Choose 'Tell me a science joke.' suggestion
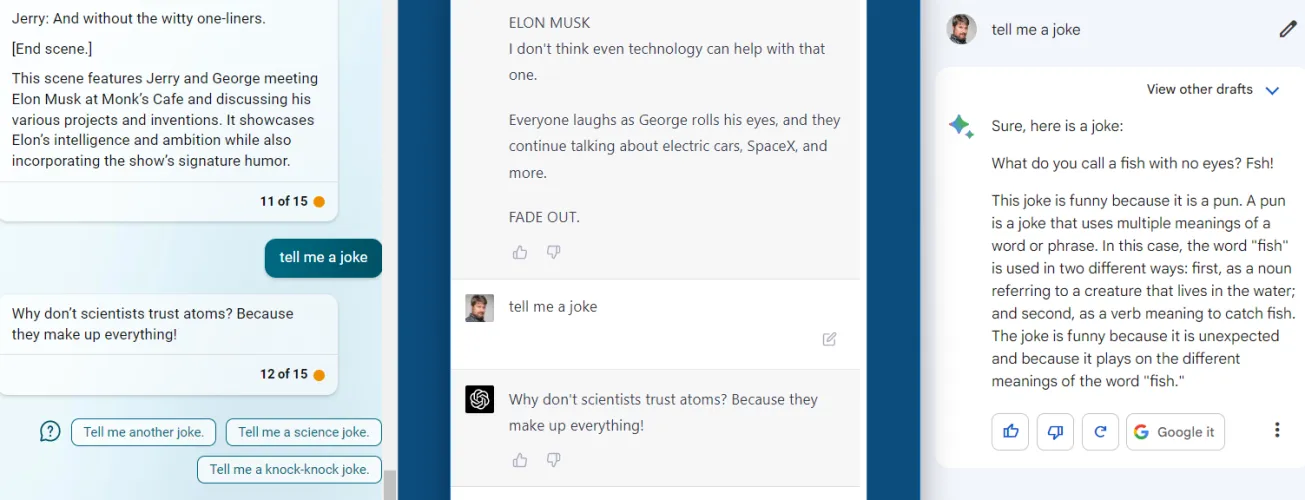1305x500 pixels. (304, 432)
